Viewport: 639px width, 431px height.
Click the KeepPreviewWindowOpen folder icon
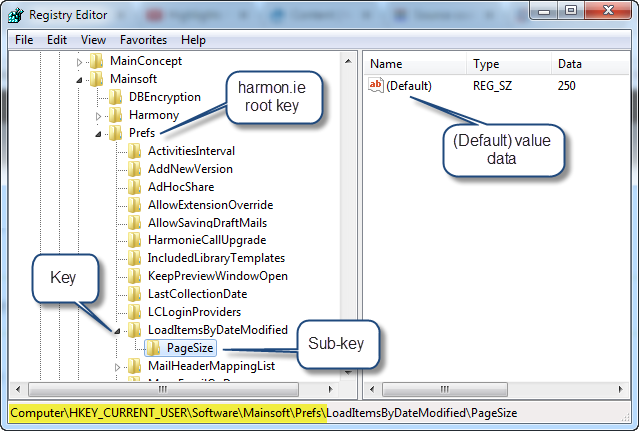[x=134, y=276]
